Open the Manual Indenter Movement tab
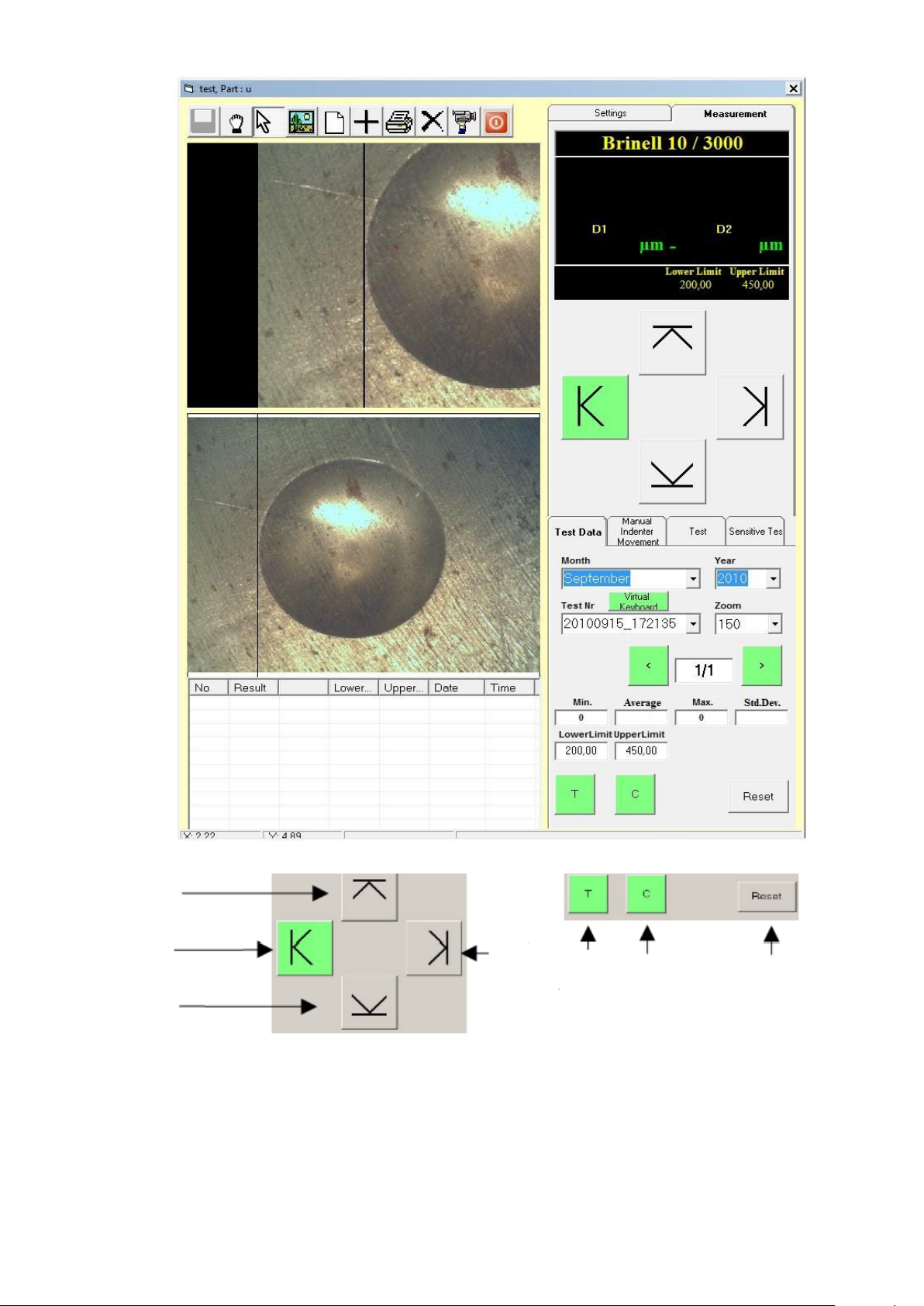The height and width of the screenshot is (1306, 924). click(x=636, y=532)
